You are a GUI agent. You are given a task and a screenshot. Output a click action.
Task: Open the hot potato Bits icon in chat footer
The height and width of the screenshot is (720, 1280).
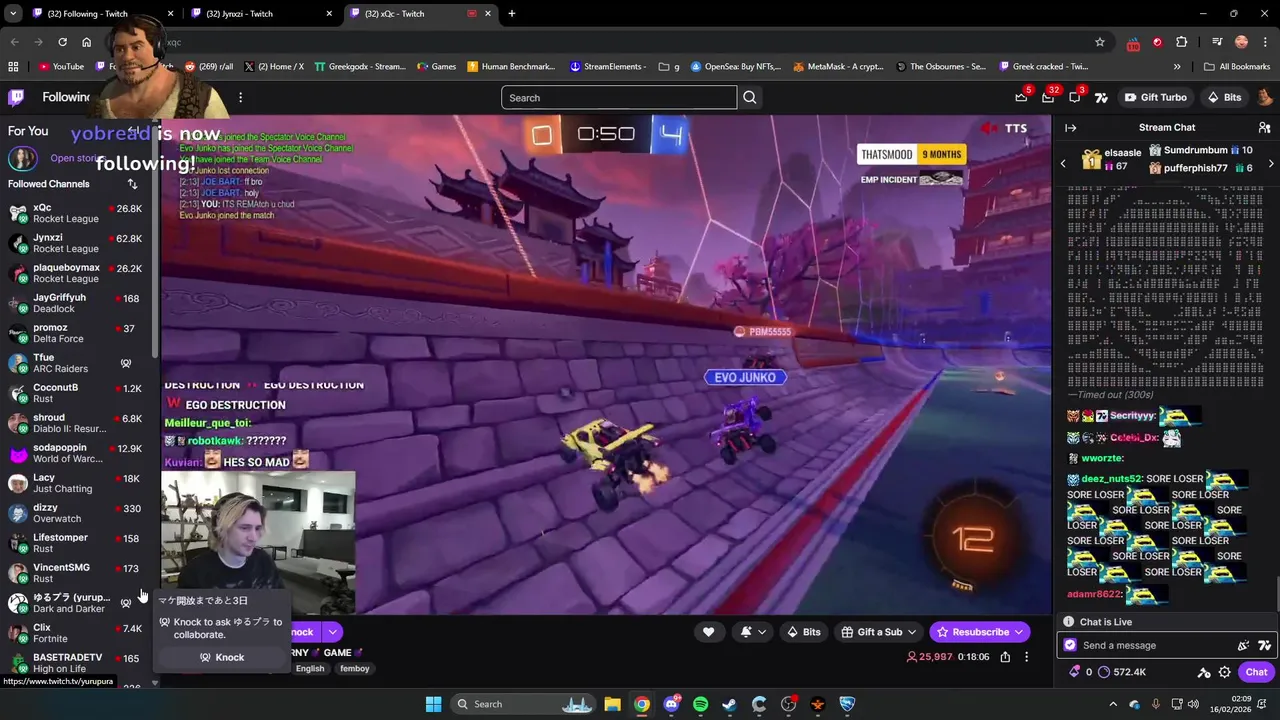[x=1075, y=672]
